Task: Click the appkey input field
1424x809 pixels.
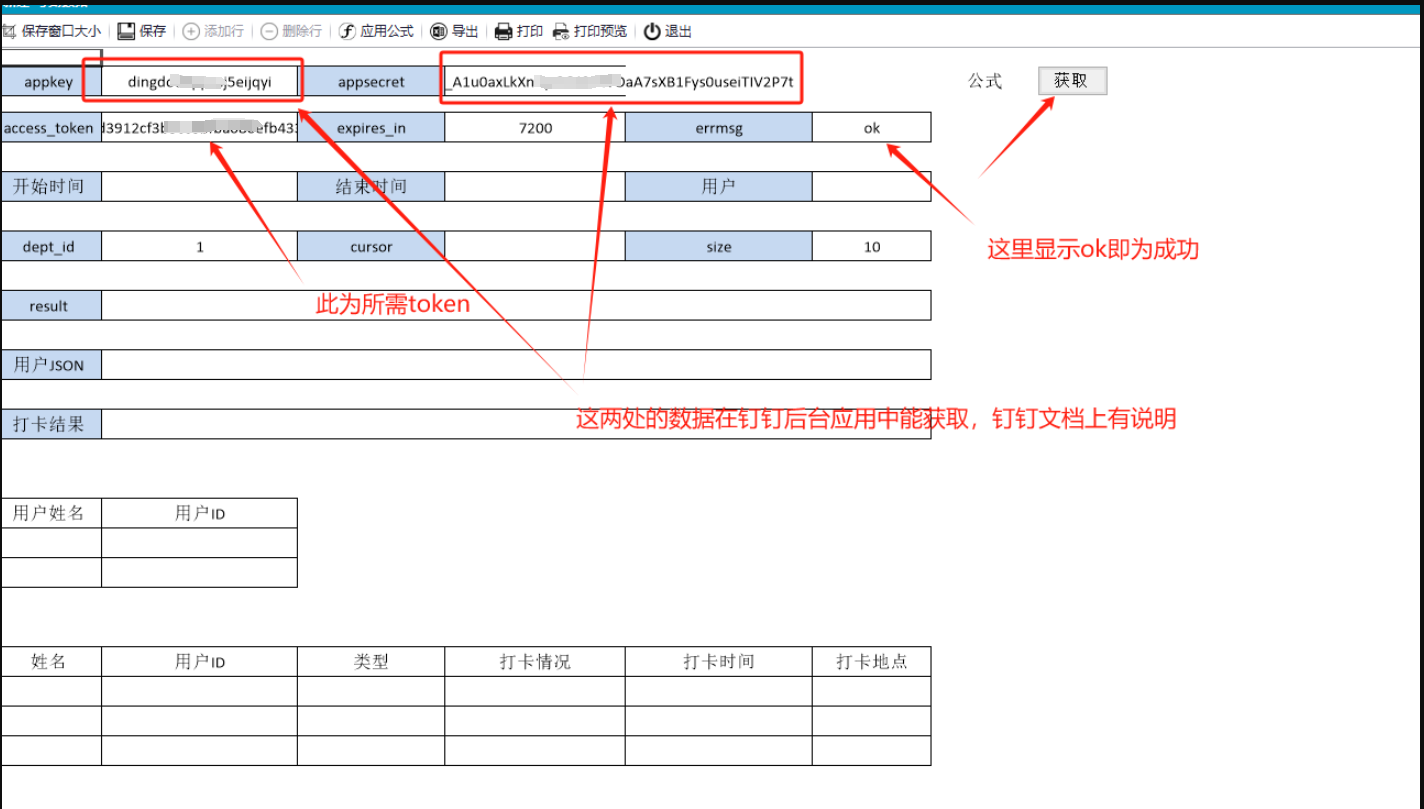Action: (x=199, y=82)
